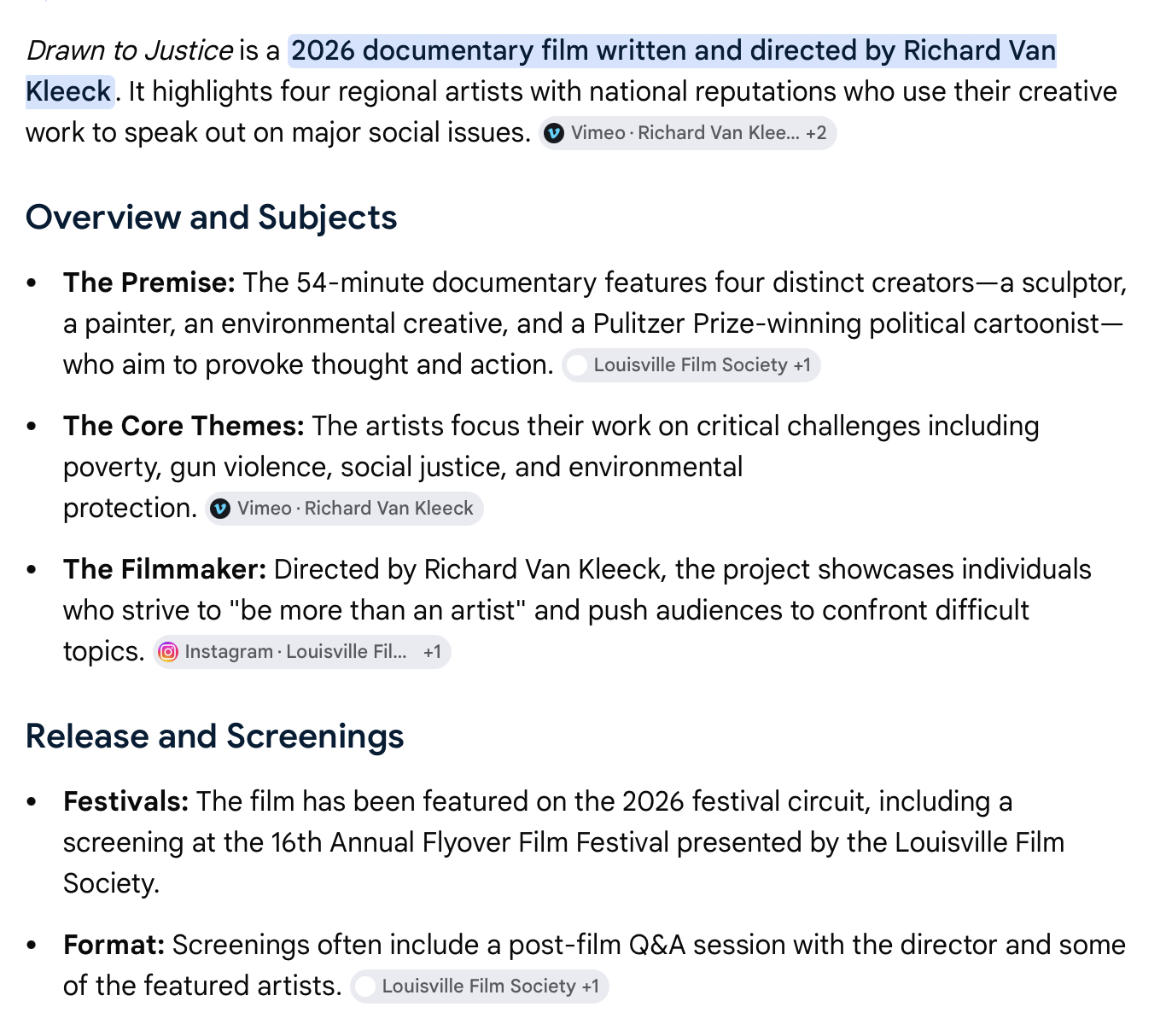The height and width of the screenshot is (1036, 1166).
Task: Open Louisville Film Society source in The Premise
Action: pos(691,365)
